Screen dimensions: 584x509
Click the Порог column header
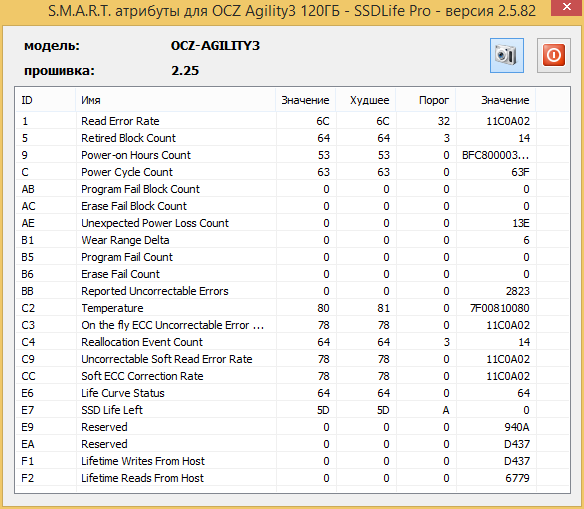(x=426, y=100)
